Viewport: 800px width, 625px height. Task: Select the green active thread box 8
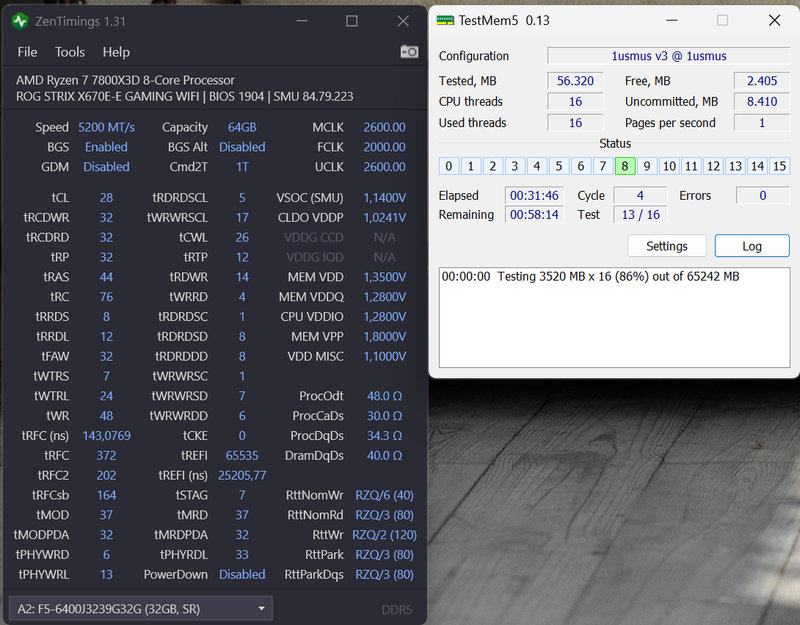625,166
